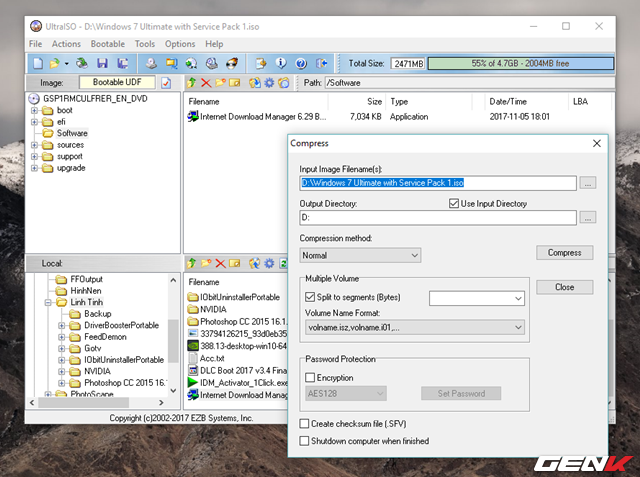Image resolution: width=640 pixels, height=477 pixels.
Task: Click the Path field showing /Software
Action: [x=469, y=83]
